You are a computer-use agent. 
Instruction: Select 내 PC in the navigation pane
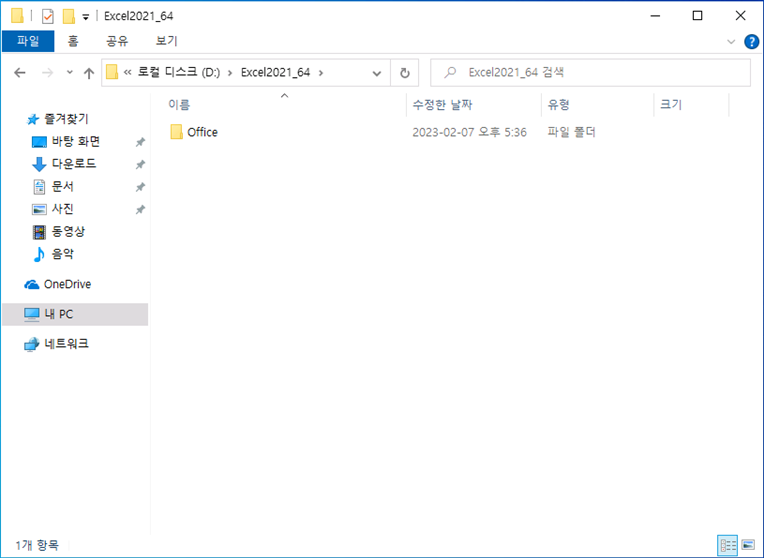(x=75, y=314)
